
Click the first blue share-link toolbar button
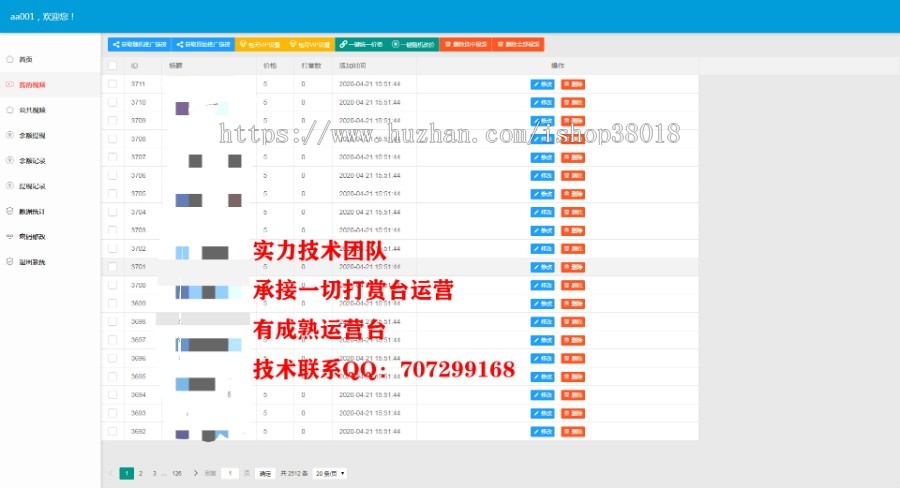coord(139,44)
